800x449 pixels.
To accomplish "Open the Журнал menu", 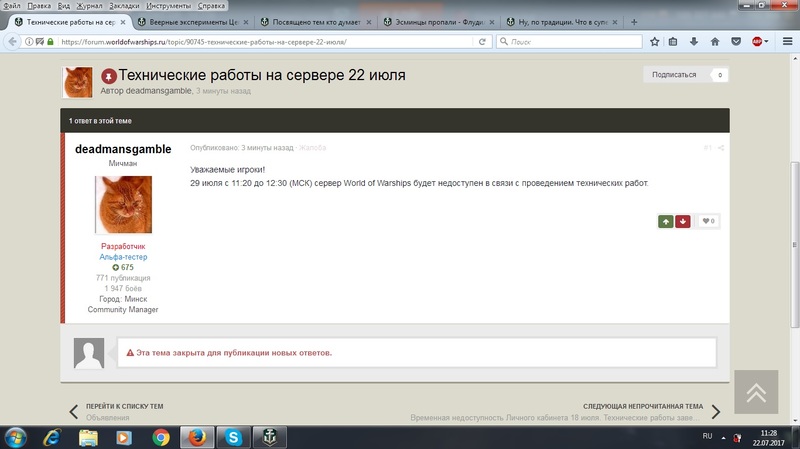I will [89, 6].
